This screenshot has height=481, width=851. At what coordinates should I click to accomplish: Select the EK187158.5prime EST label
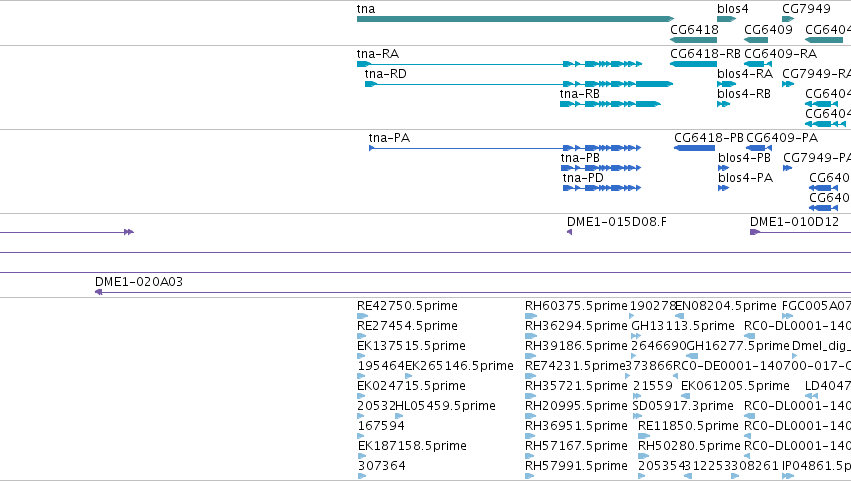click(412, 446)
